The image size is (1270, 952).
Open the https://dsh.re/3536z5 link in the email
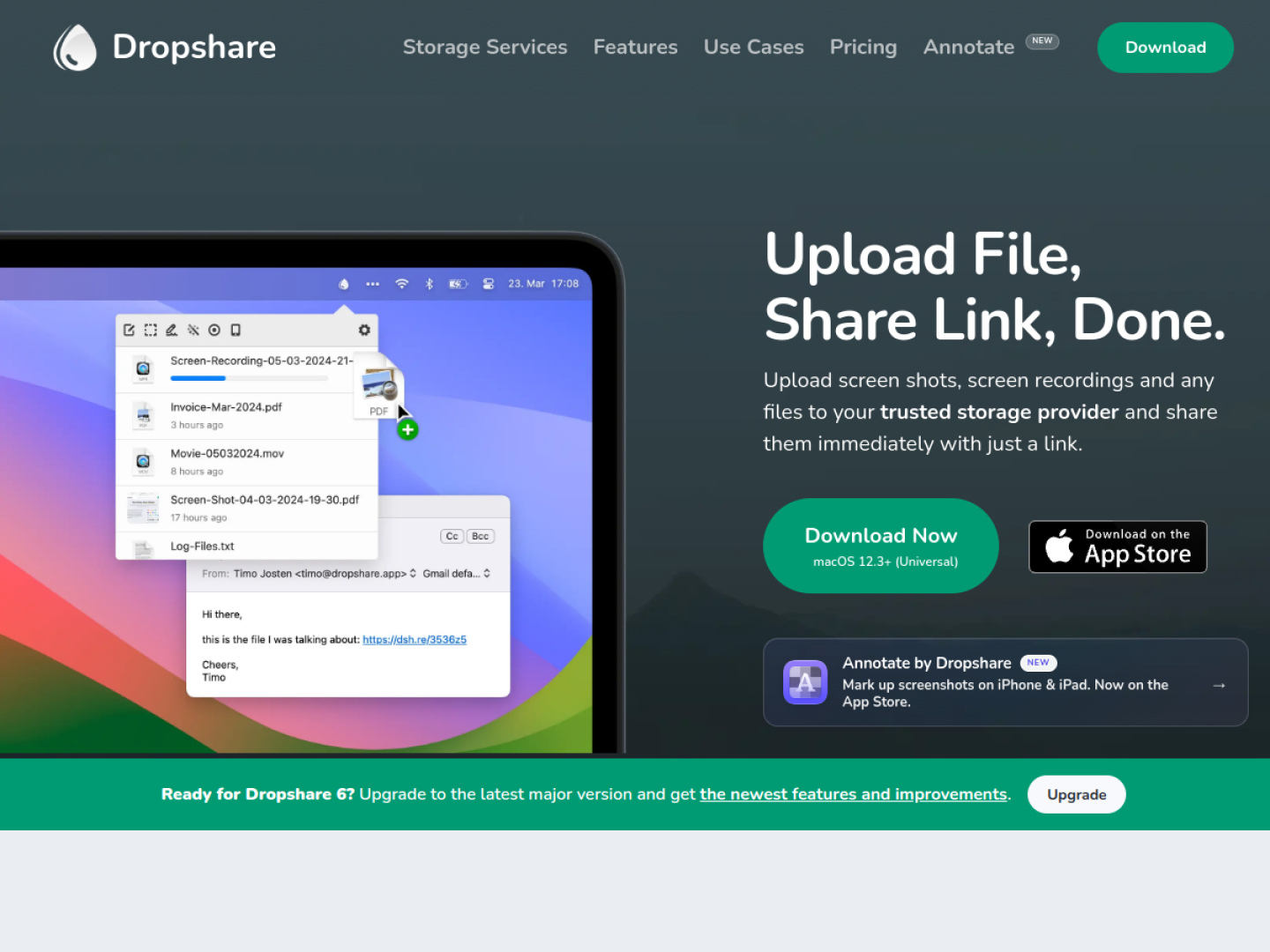415,640
